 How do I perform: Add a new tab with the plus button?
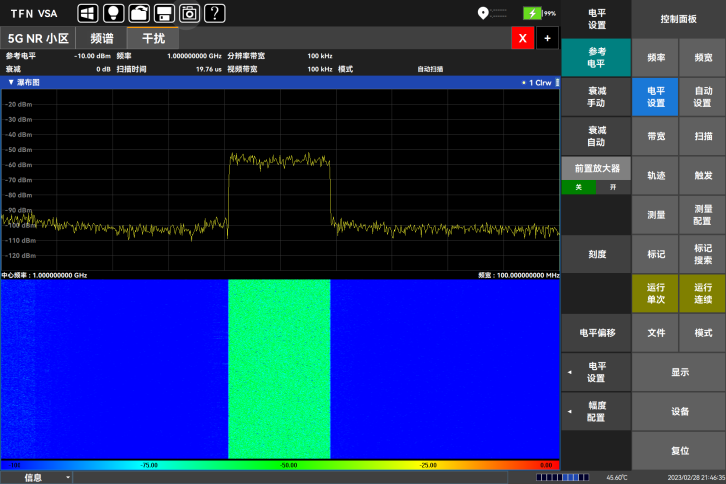point(547,38)
